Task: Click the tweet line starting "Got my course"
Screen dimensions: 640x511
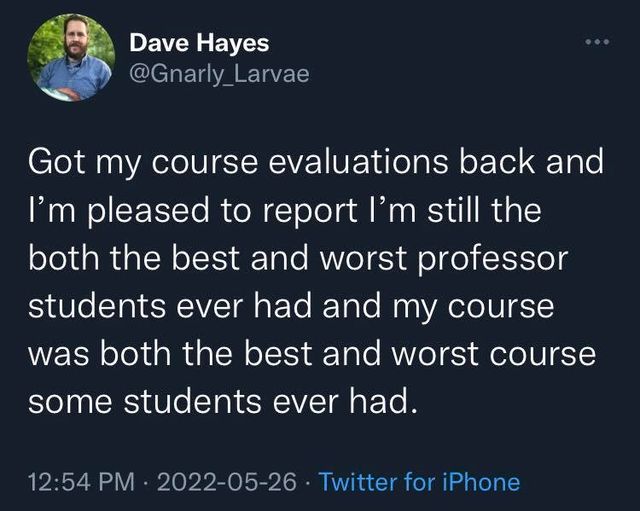Action: (316, 162)
